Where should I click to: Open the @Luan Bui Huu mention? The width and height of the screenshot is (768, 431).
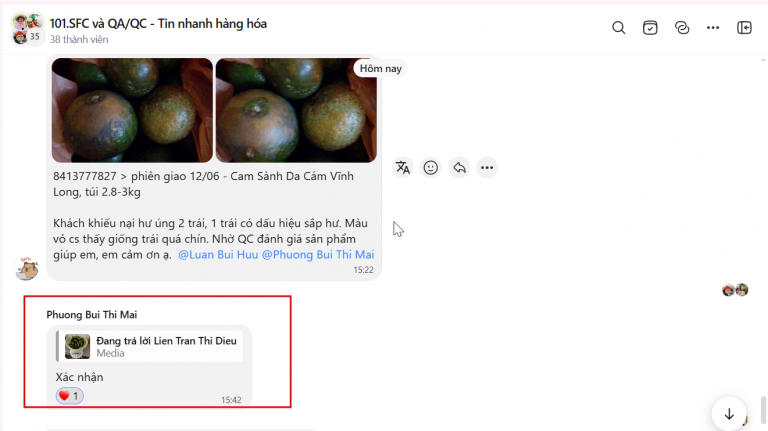pos(218,255)
